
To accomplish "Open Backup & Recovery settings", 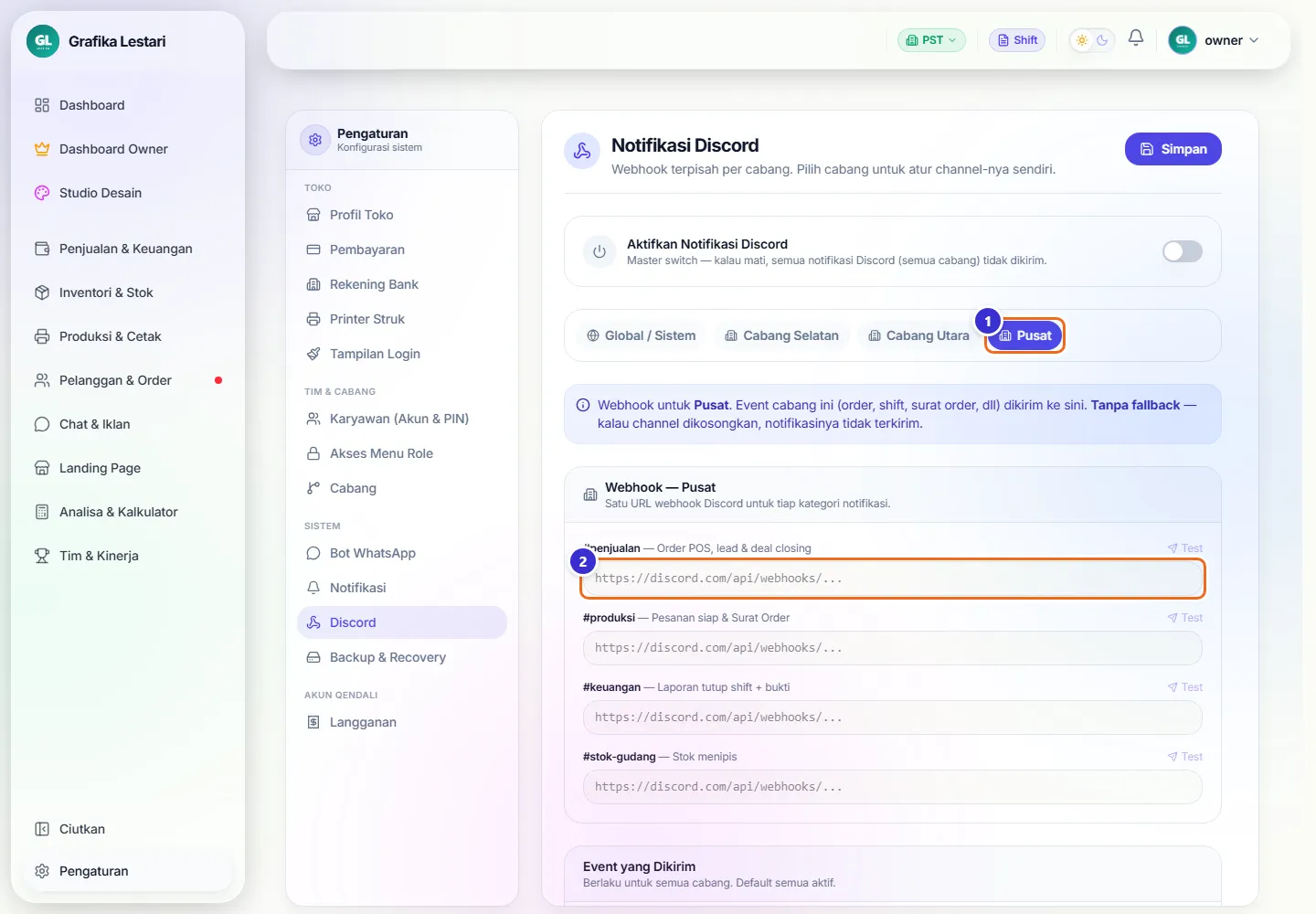I will tap(402, 657).
